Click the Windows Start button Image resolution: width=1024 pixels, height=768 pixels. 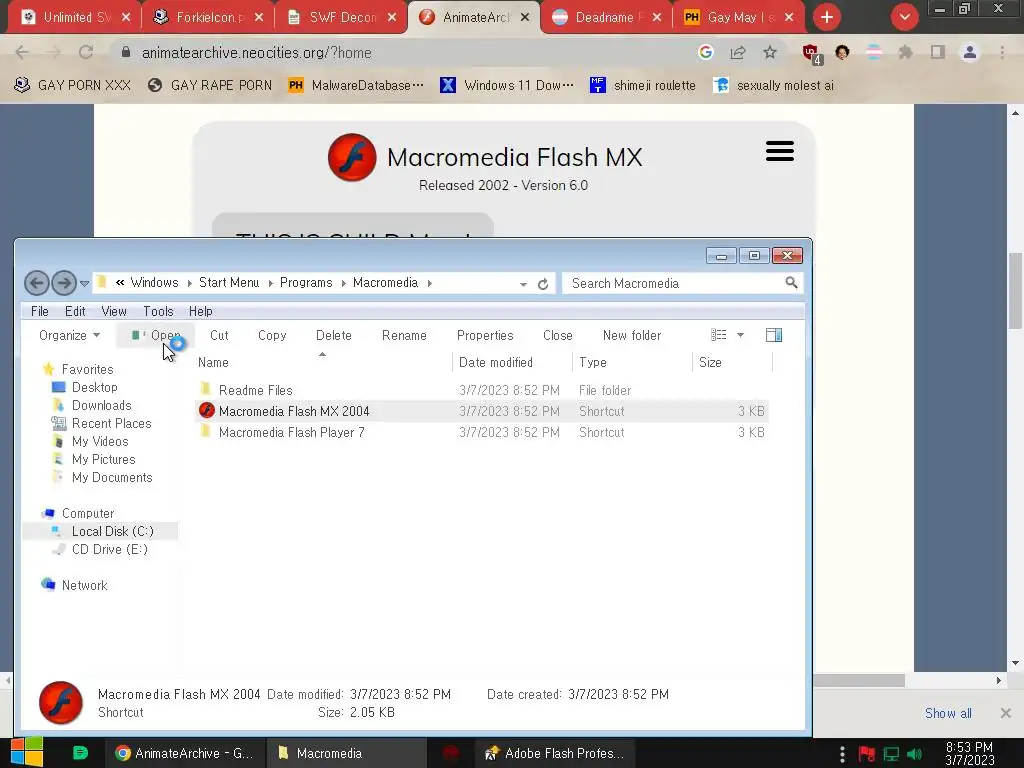(x=26, y=752)
